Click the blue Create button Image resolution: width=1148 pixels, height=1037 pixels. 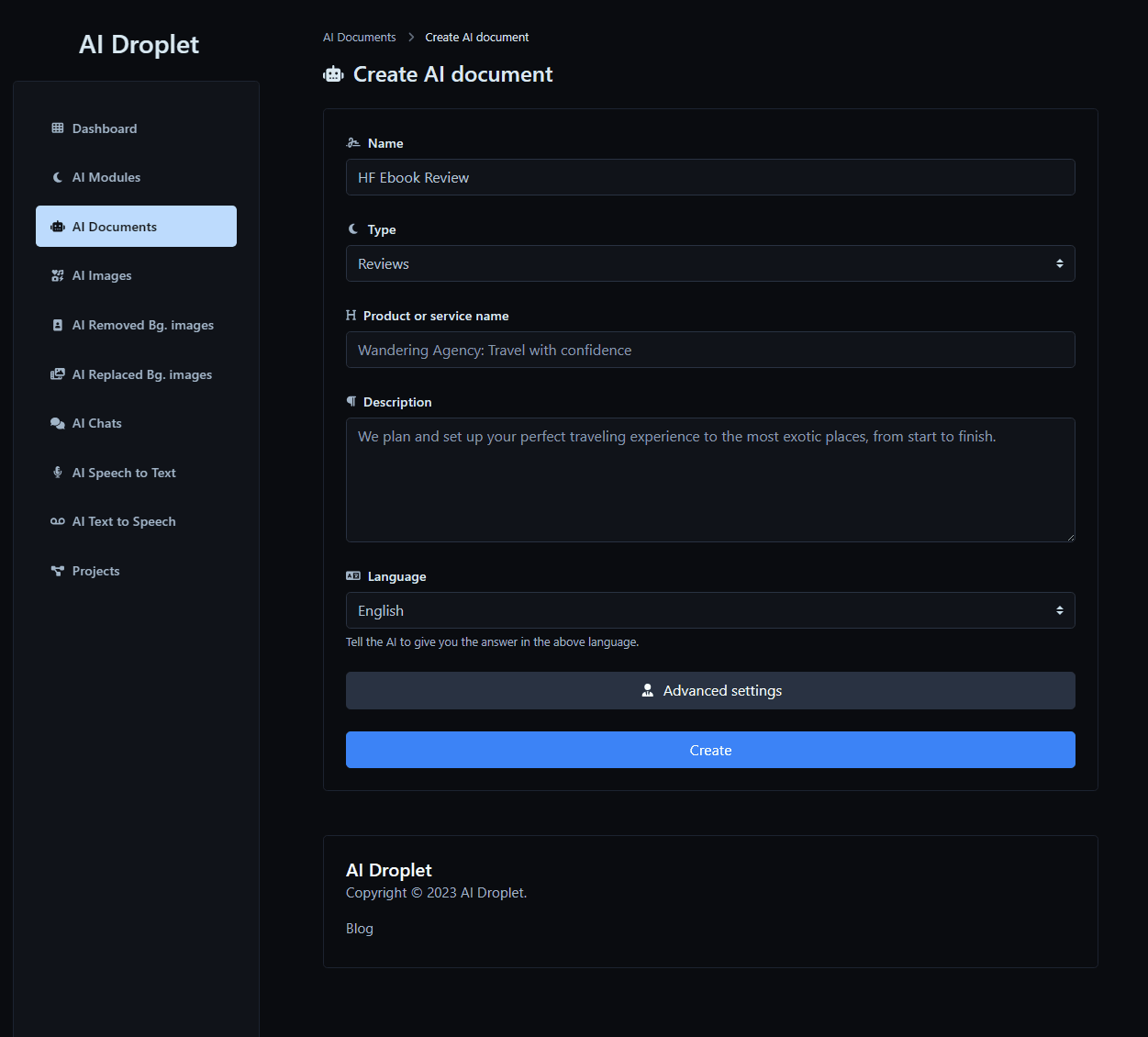coord(710,750)
